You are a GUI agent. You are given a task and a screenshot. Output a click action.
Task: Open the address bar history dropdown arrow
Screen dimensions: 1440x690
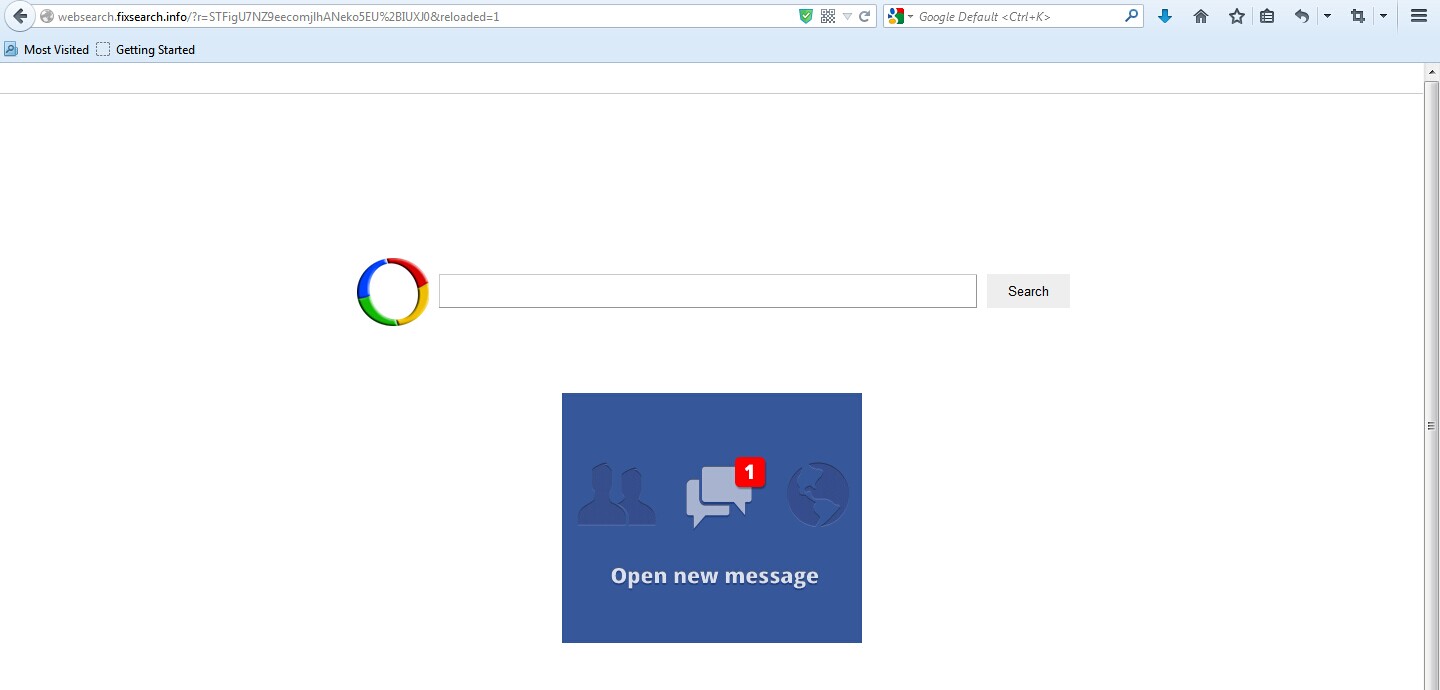[x=847, y=16]
